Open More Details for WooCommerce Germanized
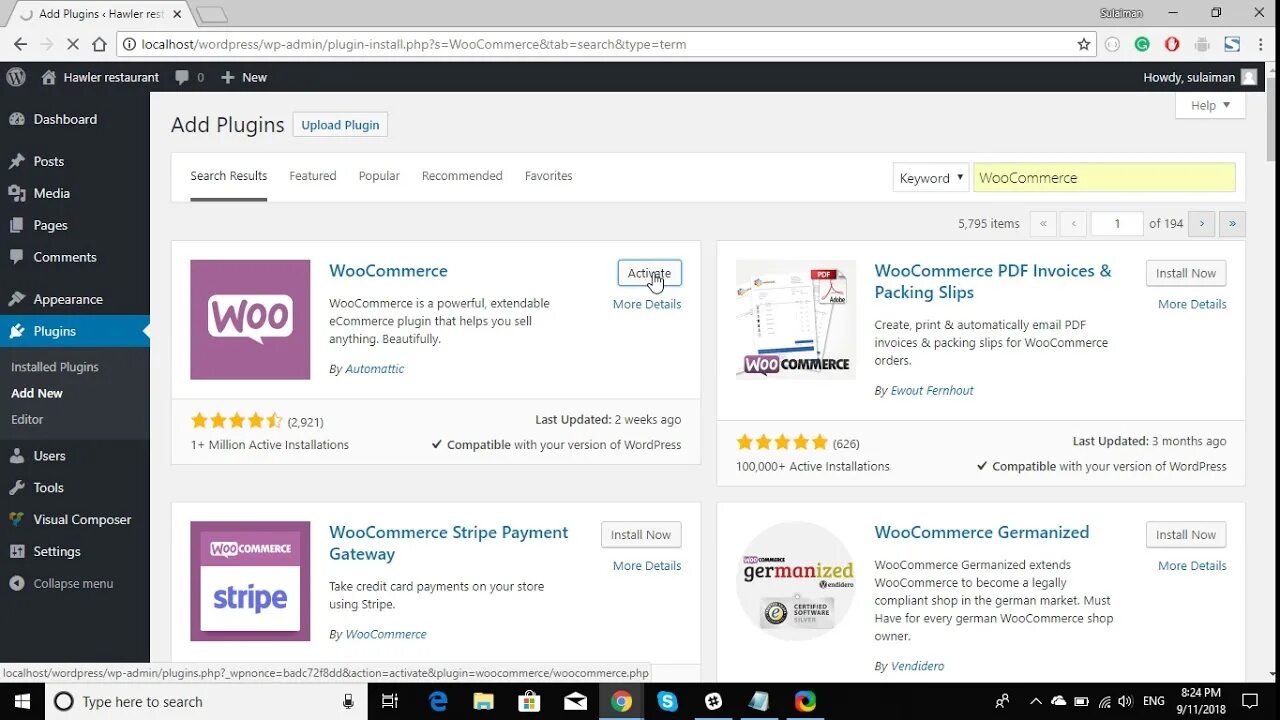The image size is (1280, 720). click(x=1192, y=566)
